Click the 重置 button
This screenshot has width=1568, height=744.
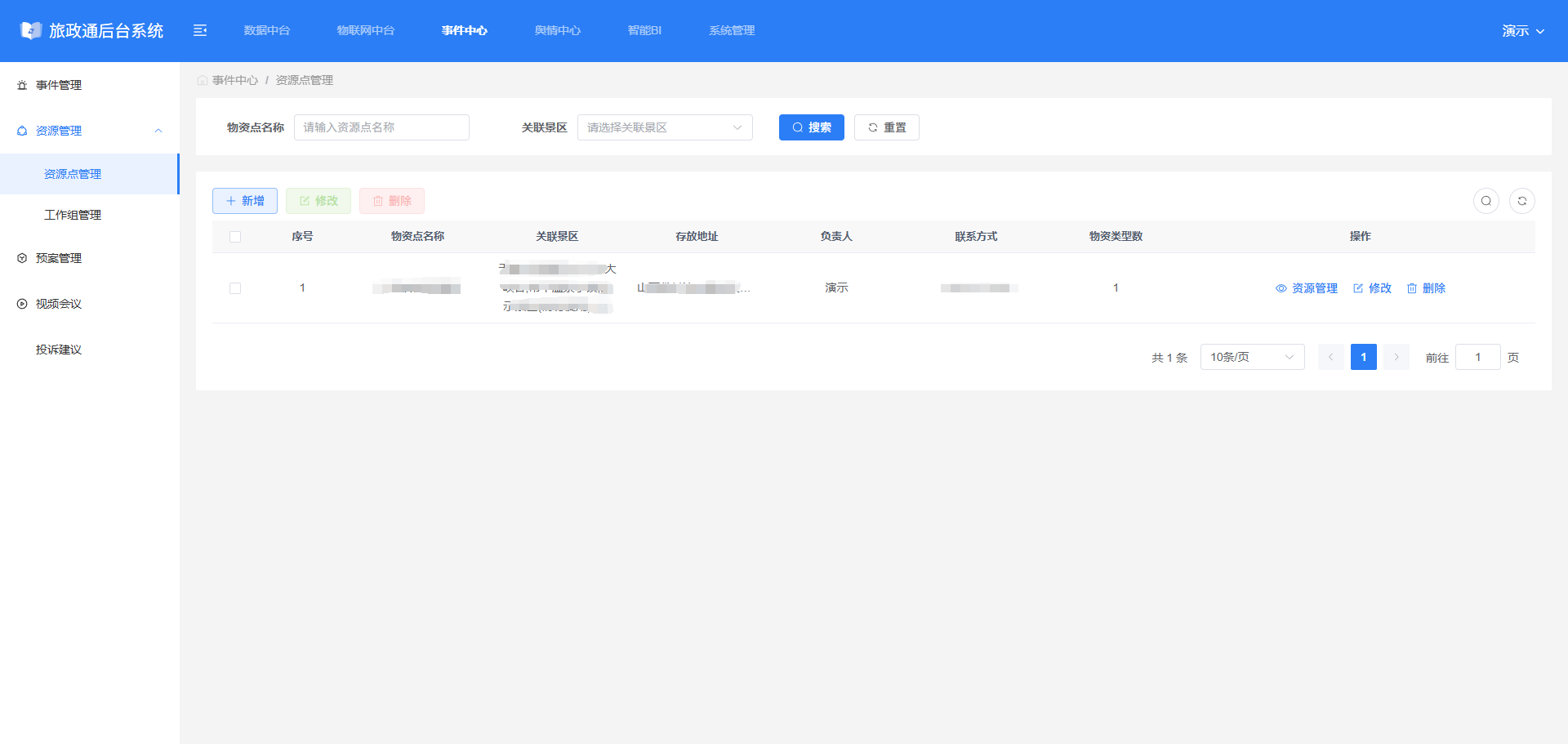(x=887, y=127)
